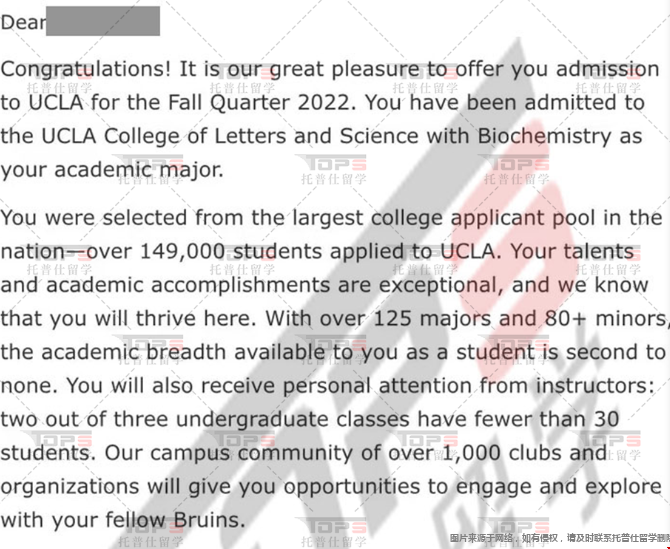The height and width of the screenshot is (549, 670).
Task: Select the word "Biochemistry" in first paragraph
Action: 544,137
